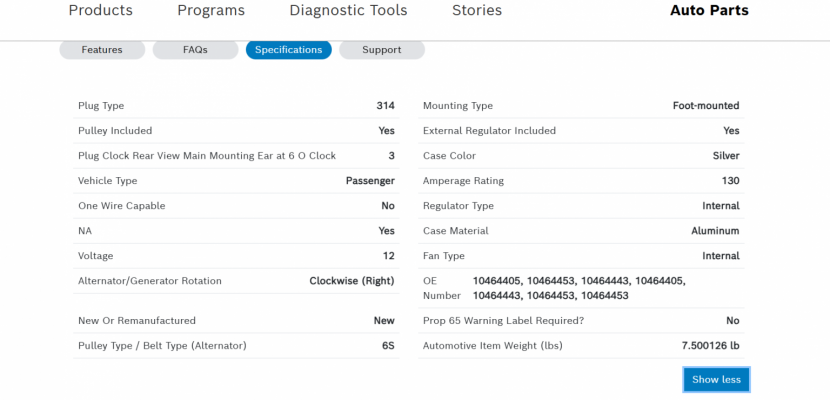Click the Foot-mounted value
This screenshot has height=400, width=830.
(x=706, y=106)
